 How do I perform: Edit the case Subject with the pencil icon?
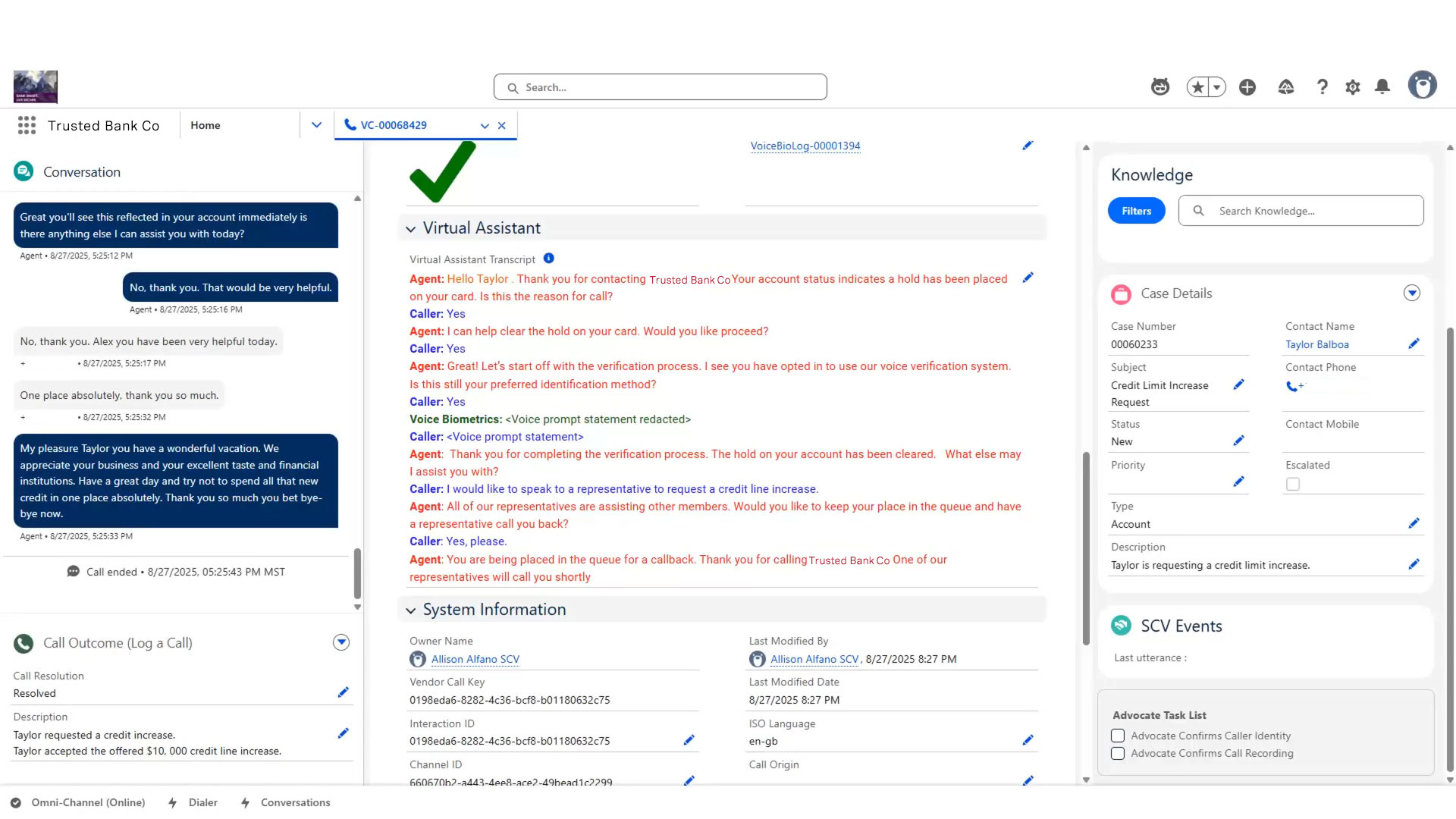[1238, 384]
